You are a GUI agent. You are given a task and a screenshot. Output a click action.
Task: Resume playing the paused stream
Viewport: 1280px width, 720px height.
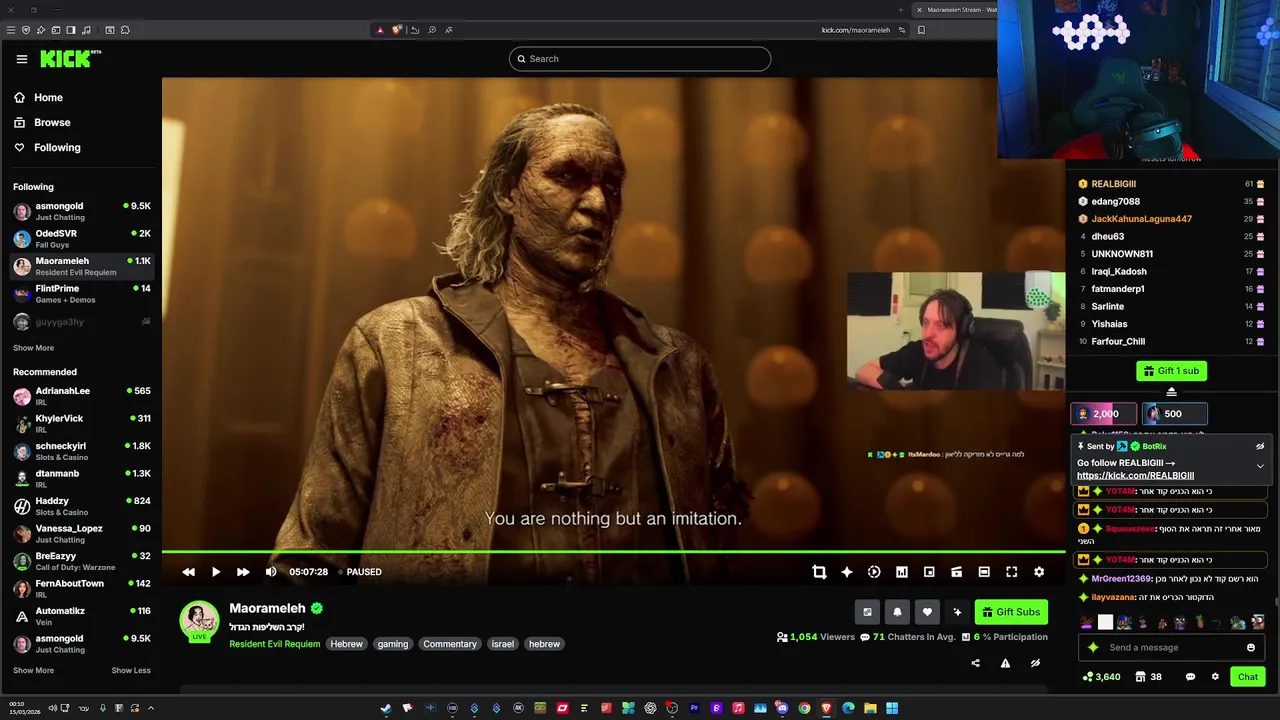216,572
